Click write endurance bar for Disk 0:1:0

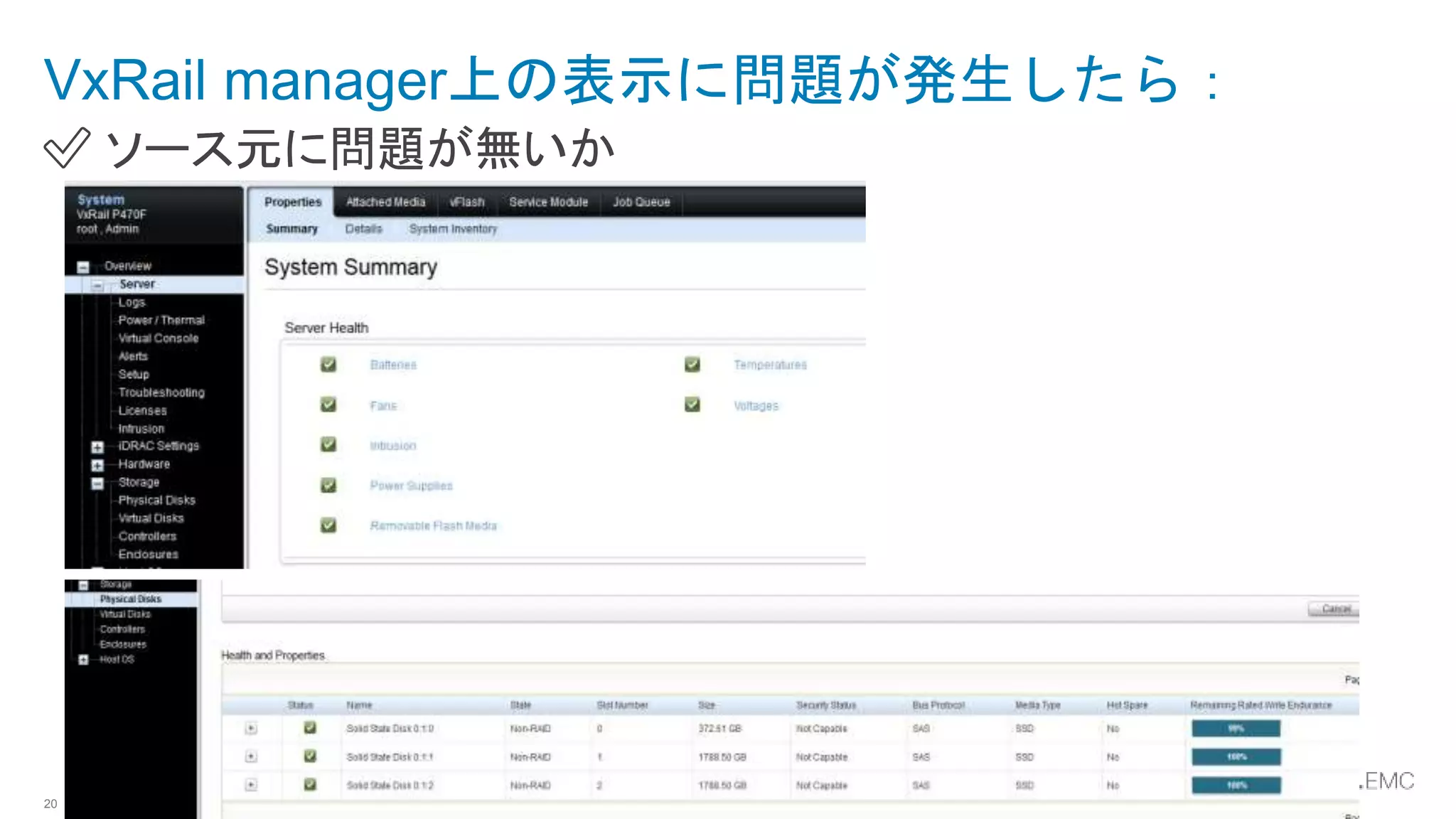coord(1236,728)
